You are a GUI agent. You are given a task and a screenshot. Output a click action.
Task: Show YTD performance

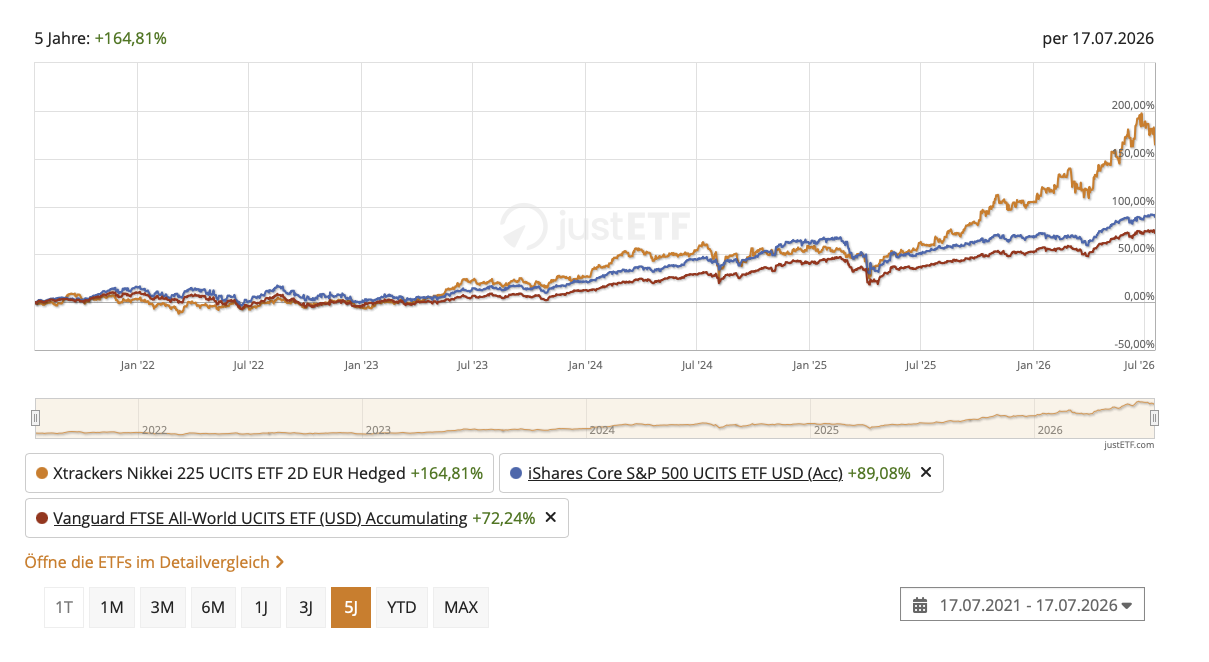tap(402, 607)
